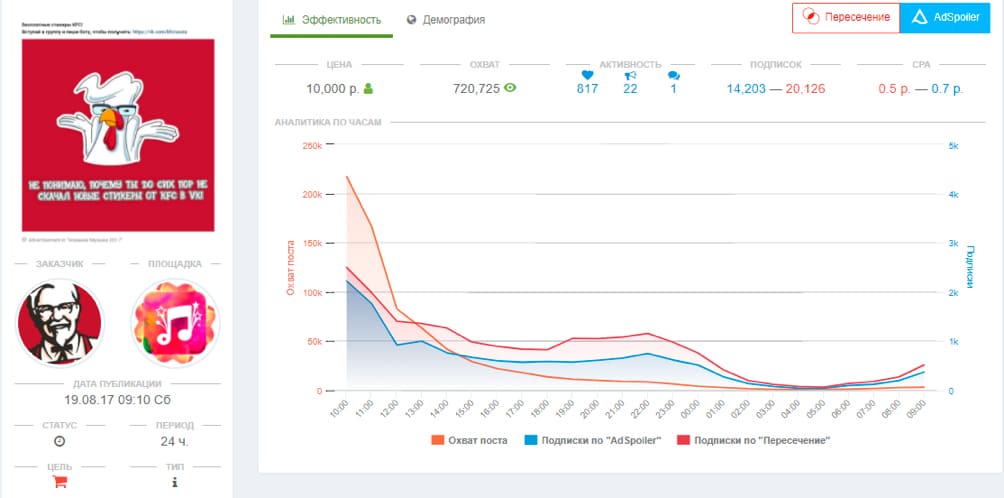
Task: Click the 14,203 subscriptions value
Action: (x=747, y=89)
